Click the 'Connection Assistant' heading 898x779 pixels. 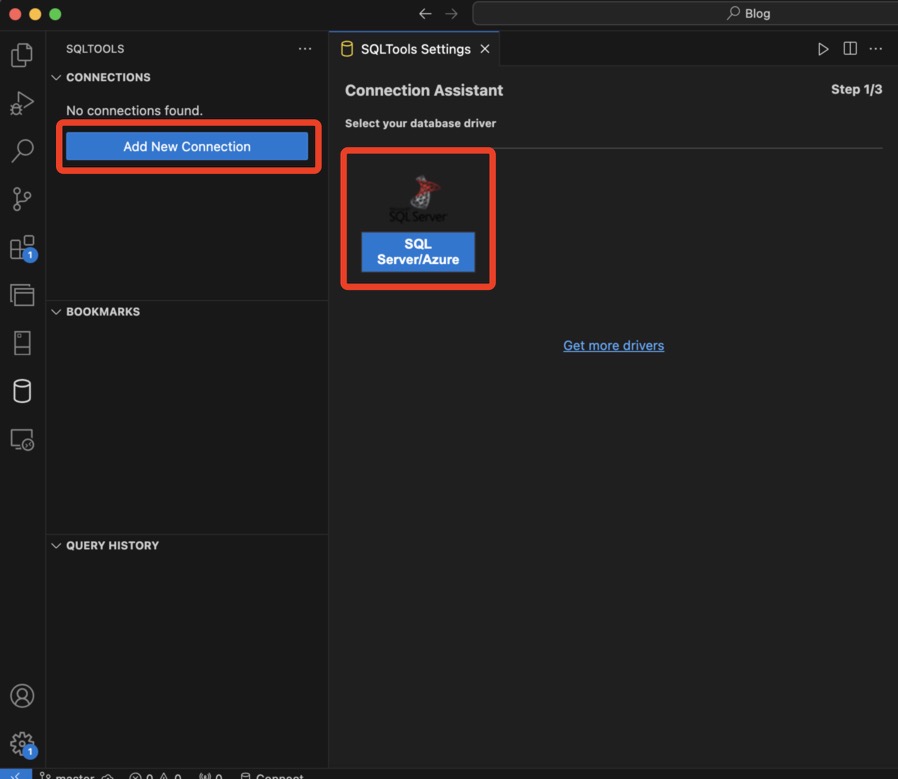[x=424, y=91]
